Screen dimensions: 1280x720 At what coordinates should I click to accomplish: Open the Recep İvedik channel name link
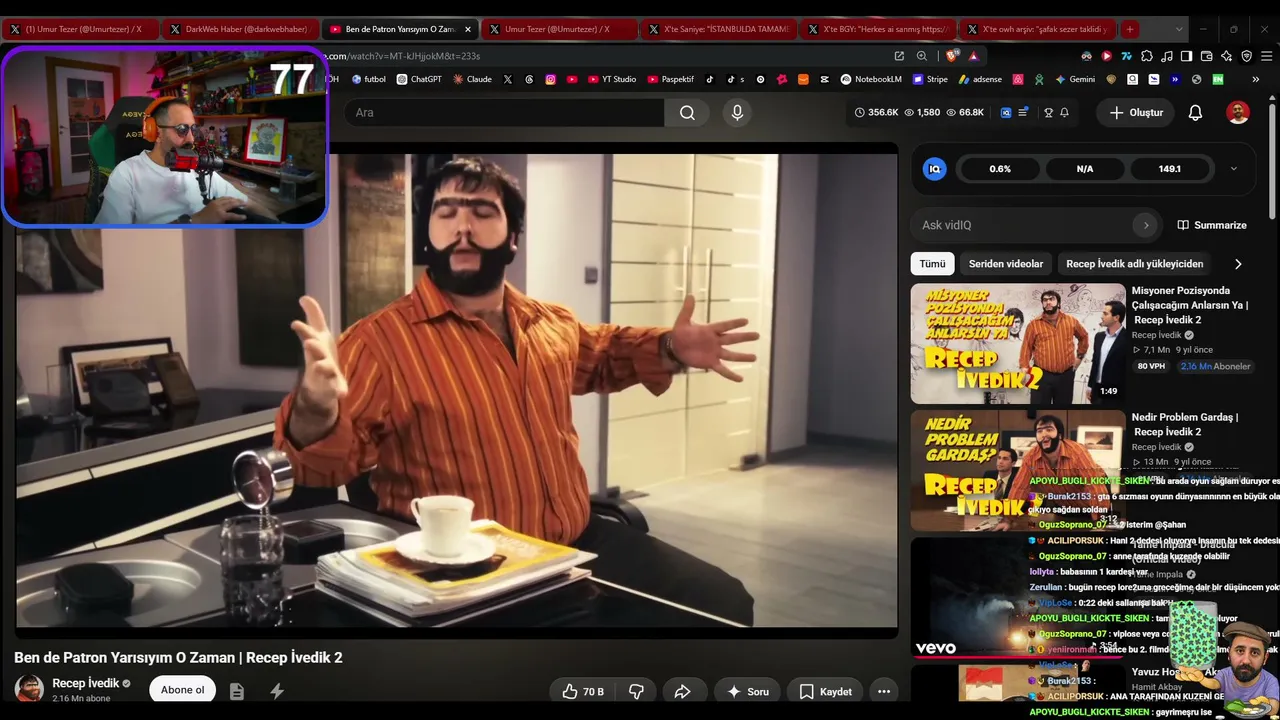pos(85,683)
